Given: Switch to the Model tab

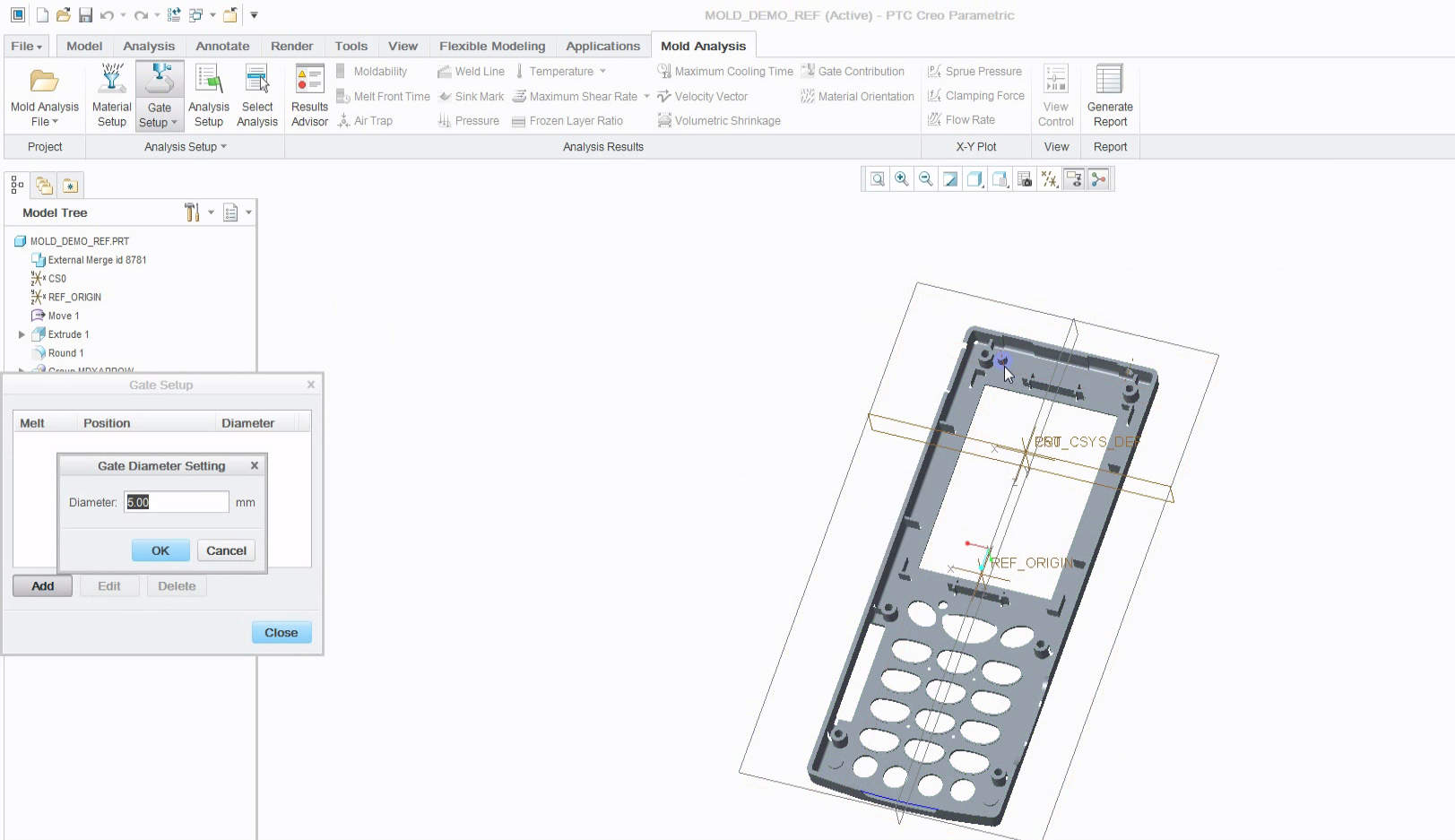Looking at the screenshot, I should coord(84,46).
